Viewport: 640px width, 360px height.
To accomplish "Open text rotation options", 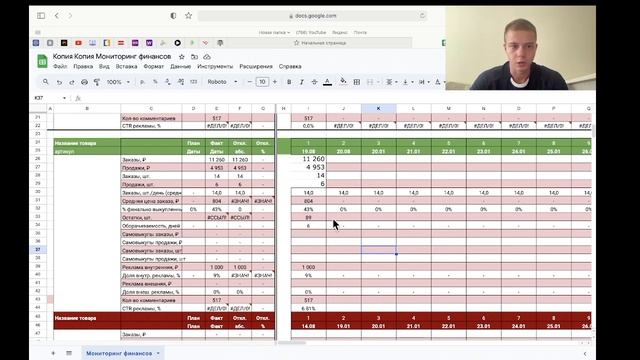I will point(439,82).
